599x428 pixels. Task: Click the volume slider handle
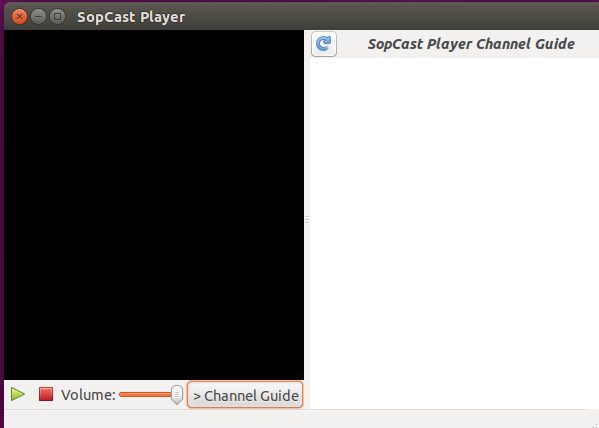pos(176,394)
